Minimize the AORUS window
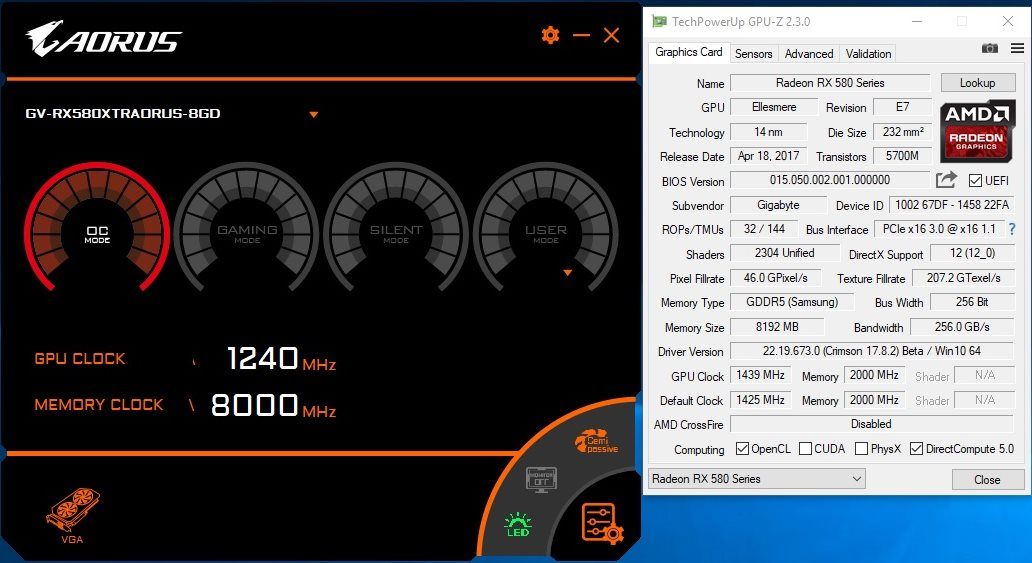Image resolution: width=1032 pixels, height=563 pixels. click(581, 35)
